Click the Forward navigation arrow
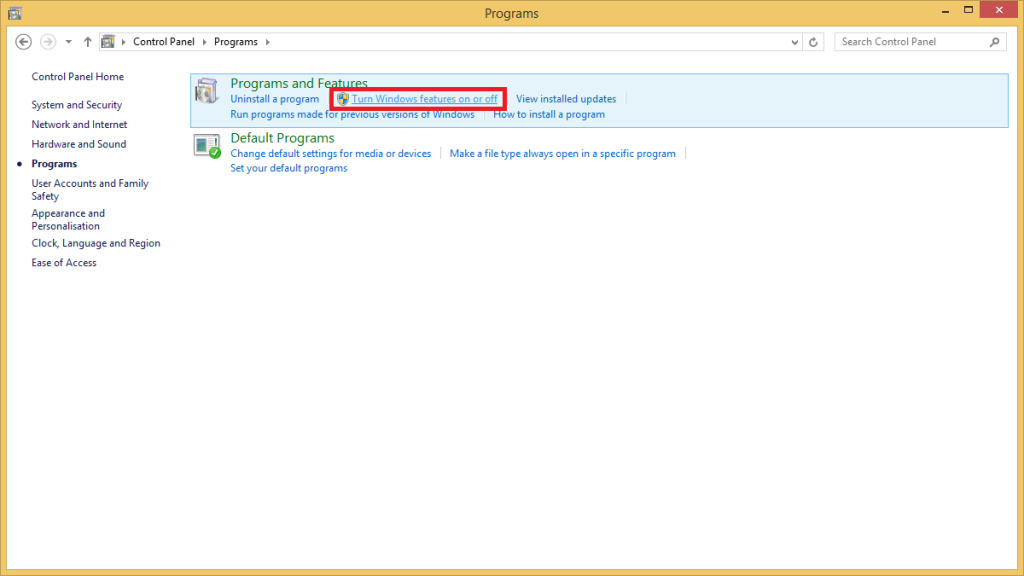This screenshot has height=576, width=1024. [47, 42]
